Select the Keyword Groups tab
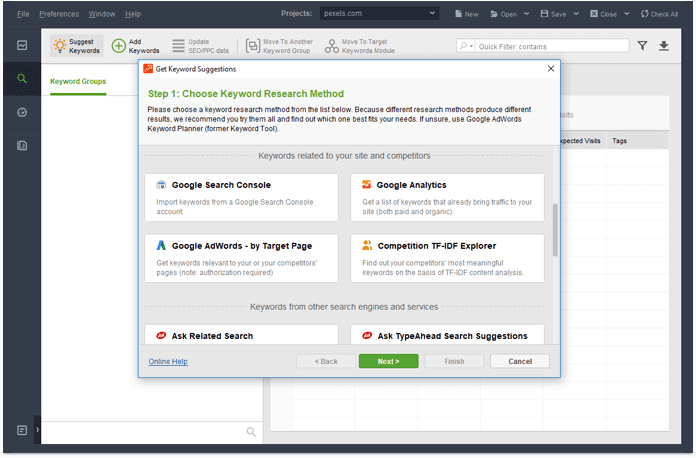The image size is (696, 458). click(x=78, y=82)
